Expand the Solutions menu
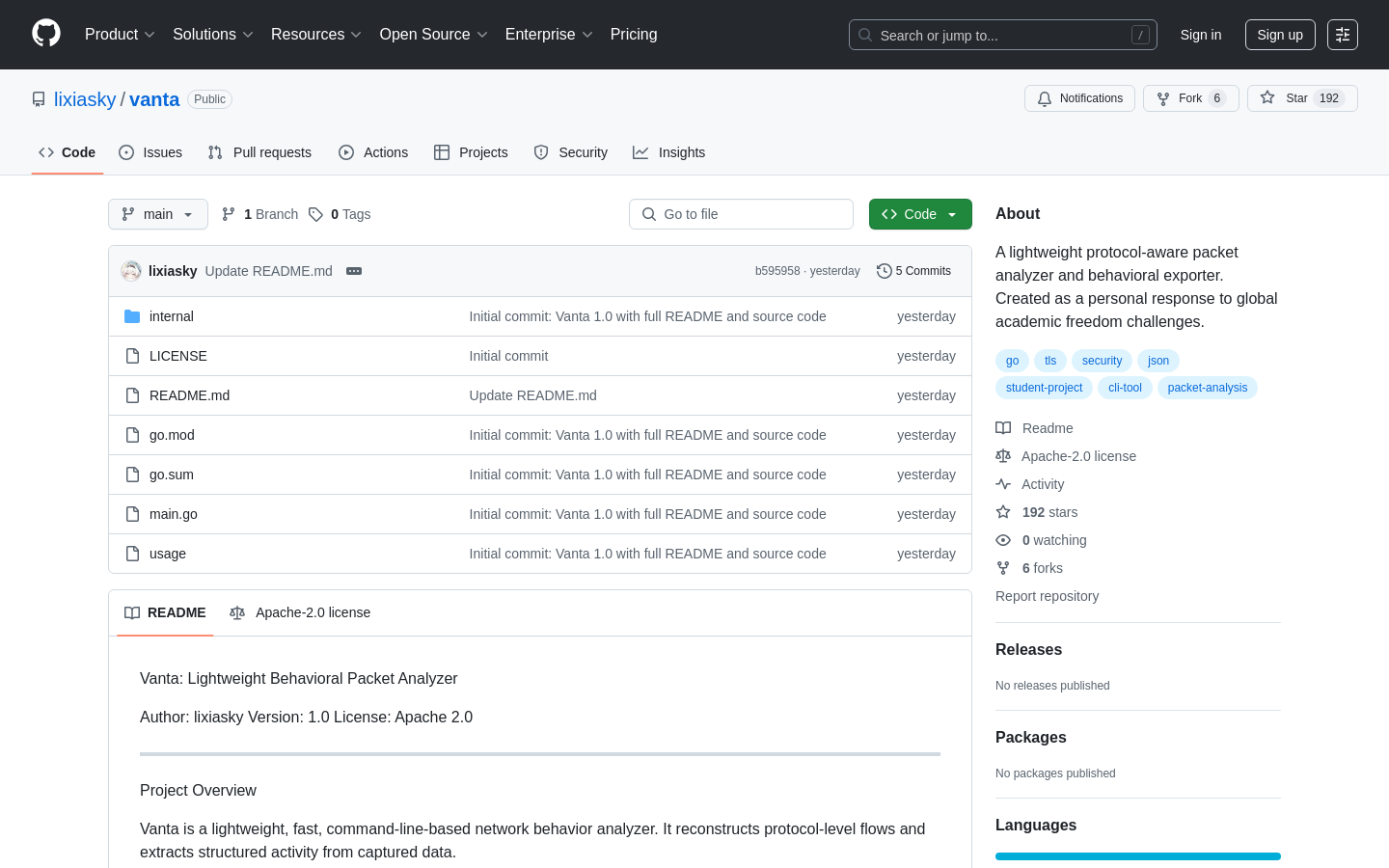This screenshot has height=868, width=1389. 213,35
